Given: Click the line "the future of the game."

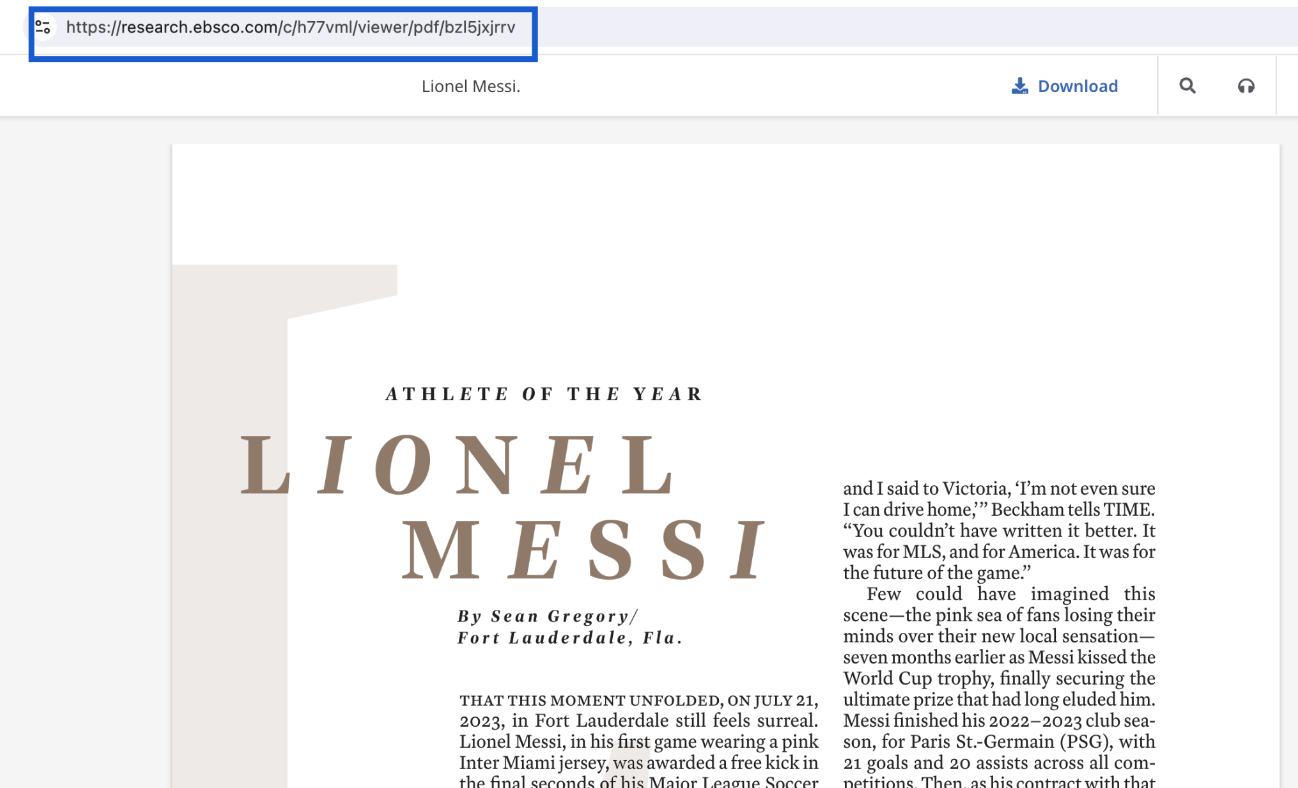Looking at the screenshot, I should click(x=937, y=573).
